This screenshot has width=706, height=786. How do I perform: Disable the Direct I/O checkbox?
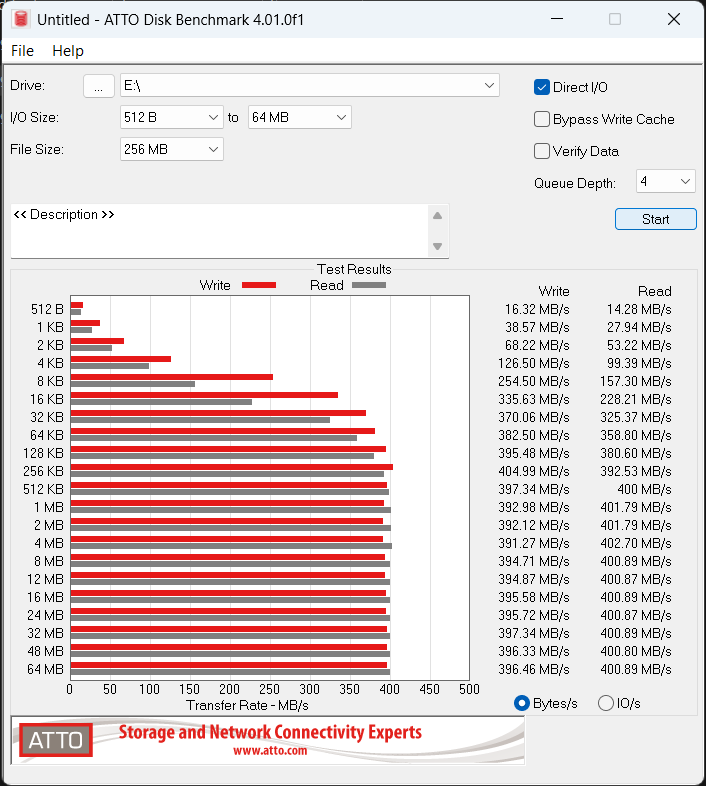[x=542, y=87]
